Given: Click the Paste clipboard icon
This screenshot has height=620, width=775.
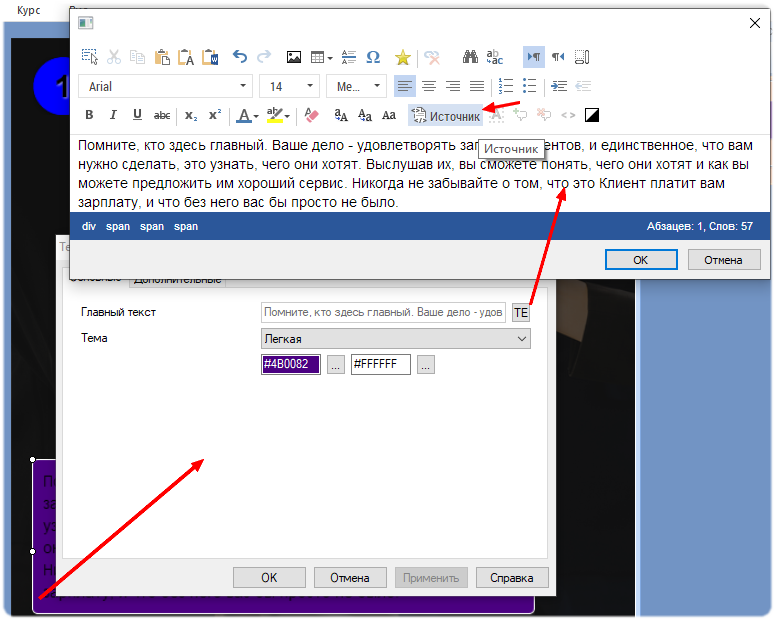Looking at the screenshot, I should click(x=162, y=57).
